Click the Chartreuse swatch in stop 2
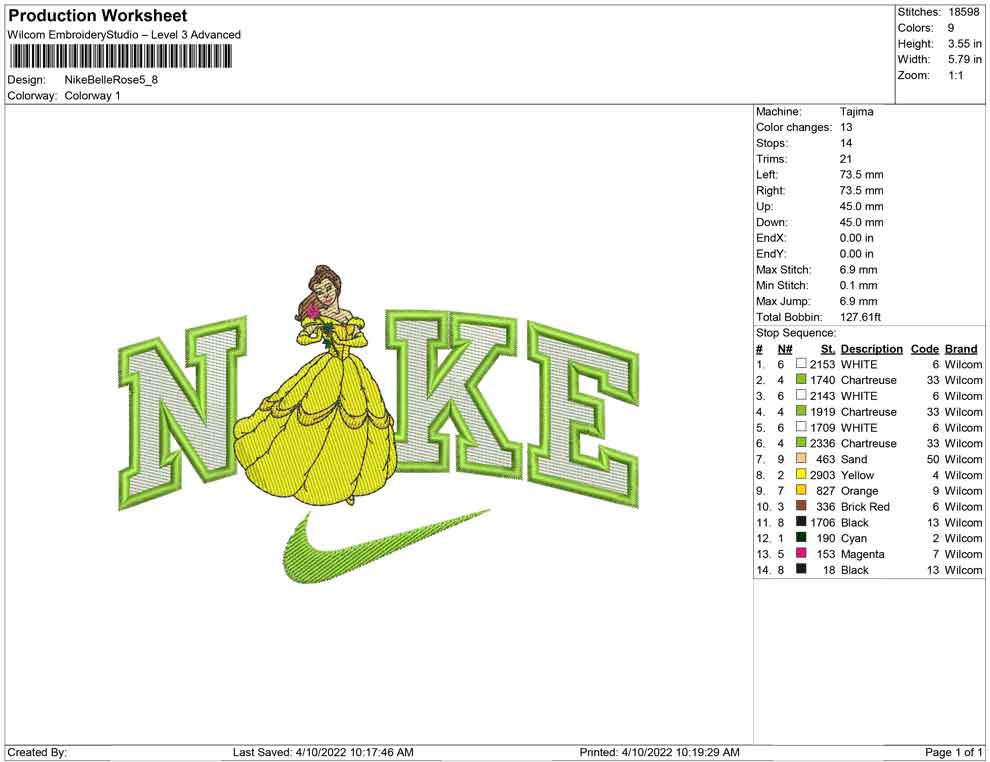The width and height of the screenshot is (990, 762). 801,379
